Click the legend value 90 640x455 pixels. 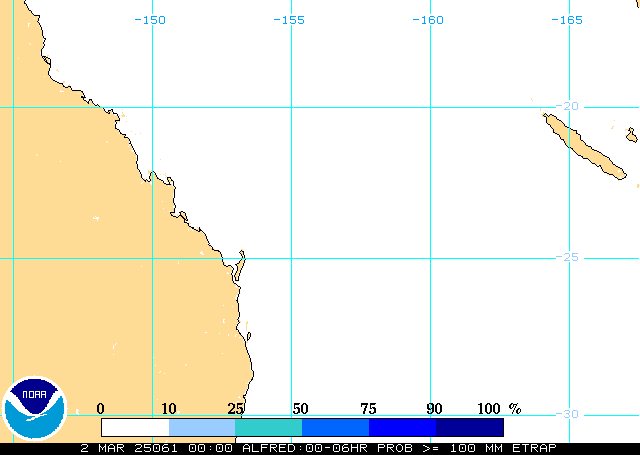pos(434,408)
